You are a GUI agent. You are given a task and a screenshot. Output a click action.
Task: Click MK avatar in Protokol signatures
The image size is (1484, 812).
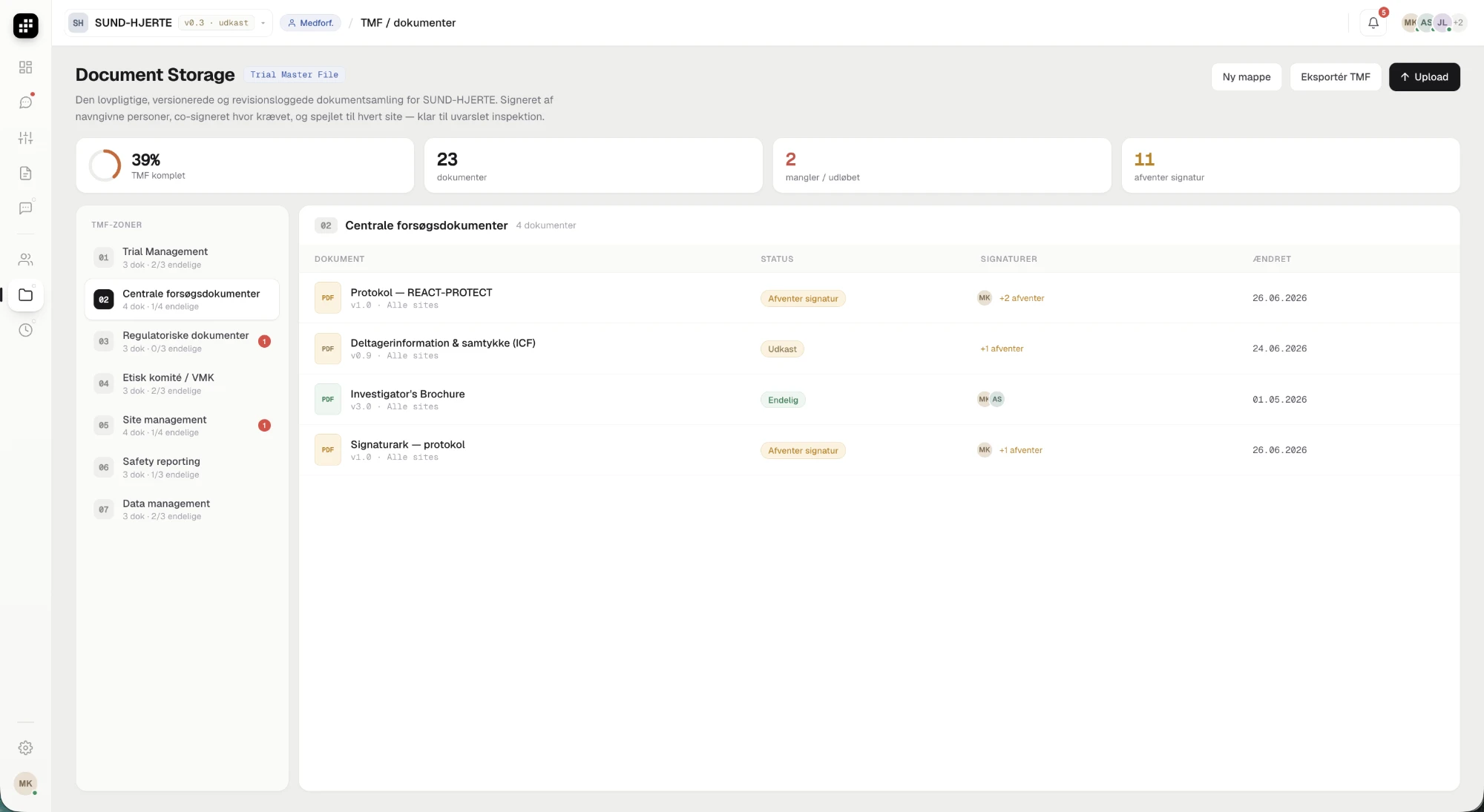[x=985, y=297]
